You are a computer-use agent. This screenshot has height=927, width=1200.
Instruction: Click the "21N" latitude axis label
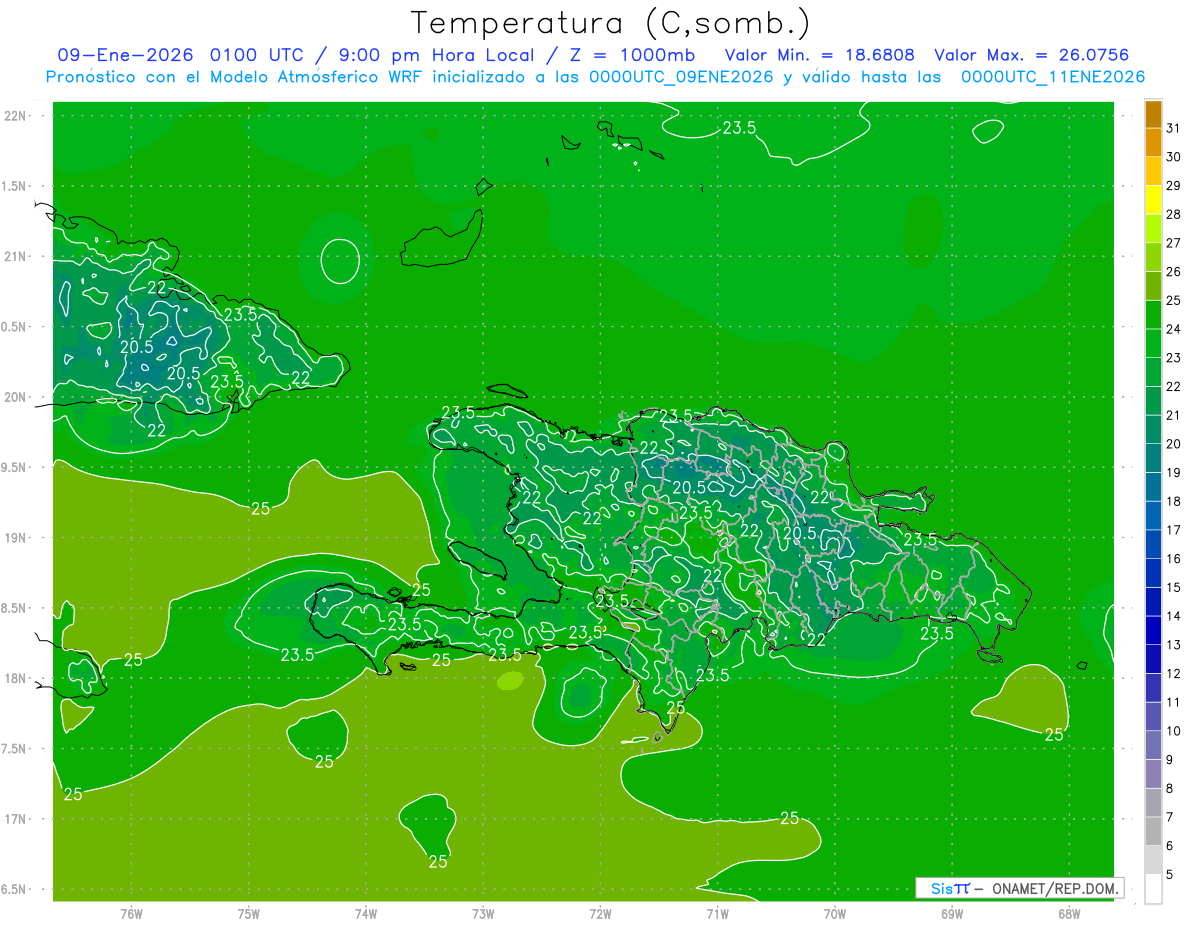coord(15,256)
